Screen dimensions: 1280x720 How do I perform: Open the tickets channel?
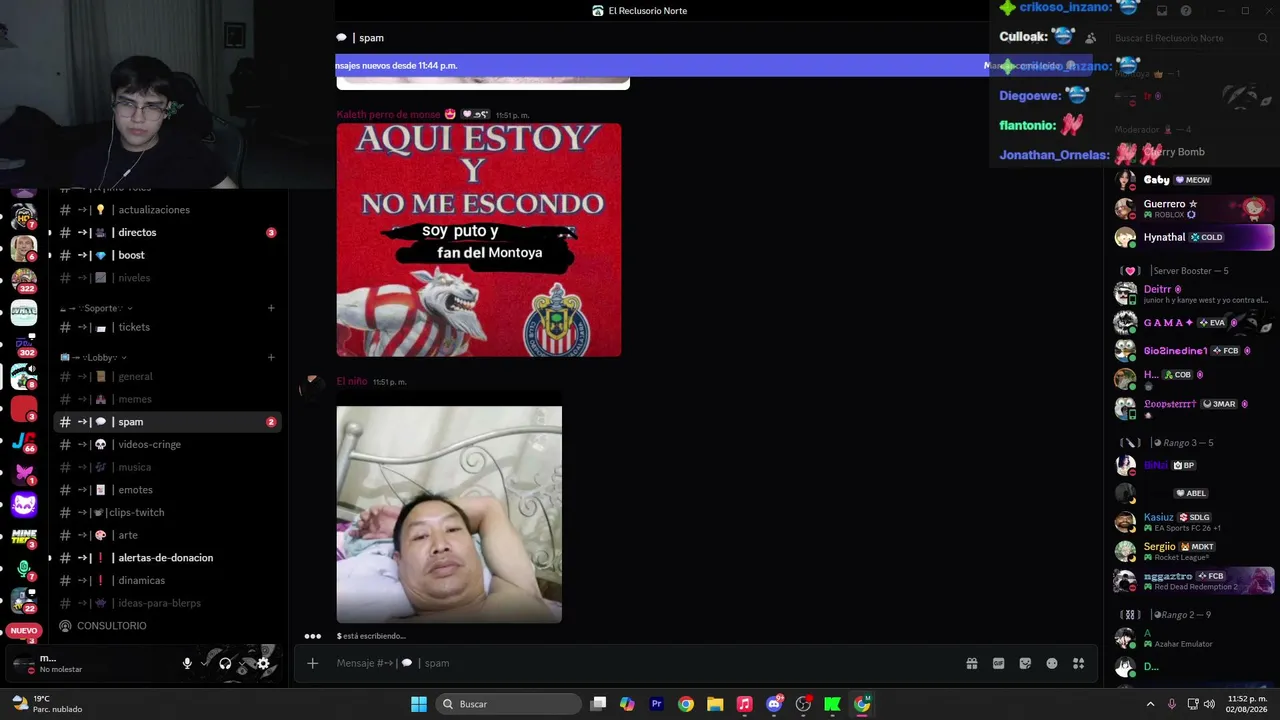tap(167, 327)
